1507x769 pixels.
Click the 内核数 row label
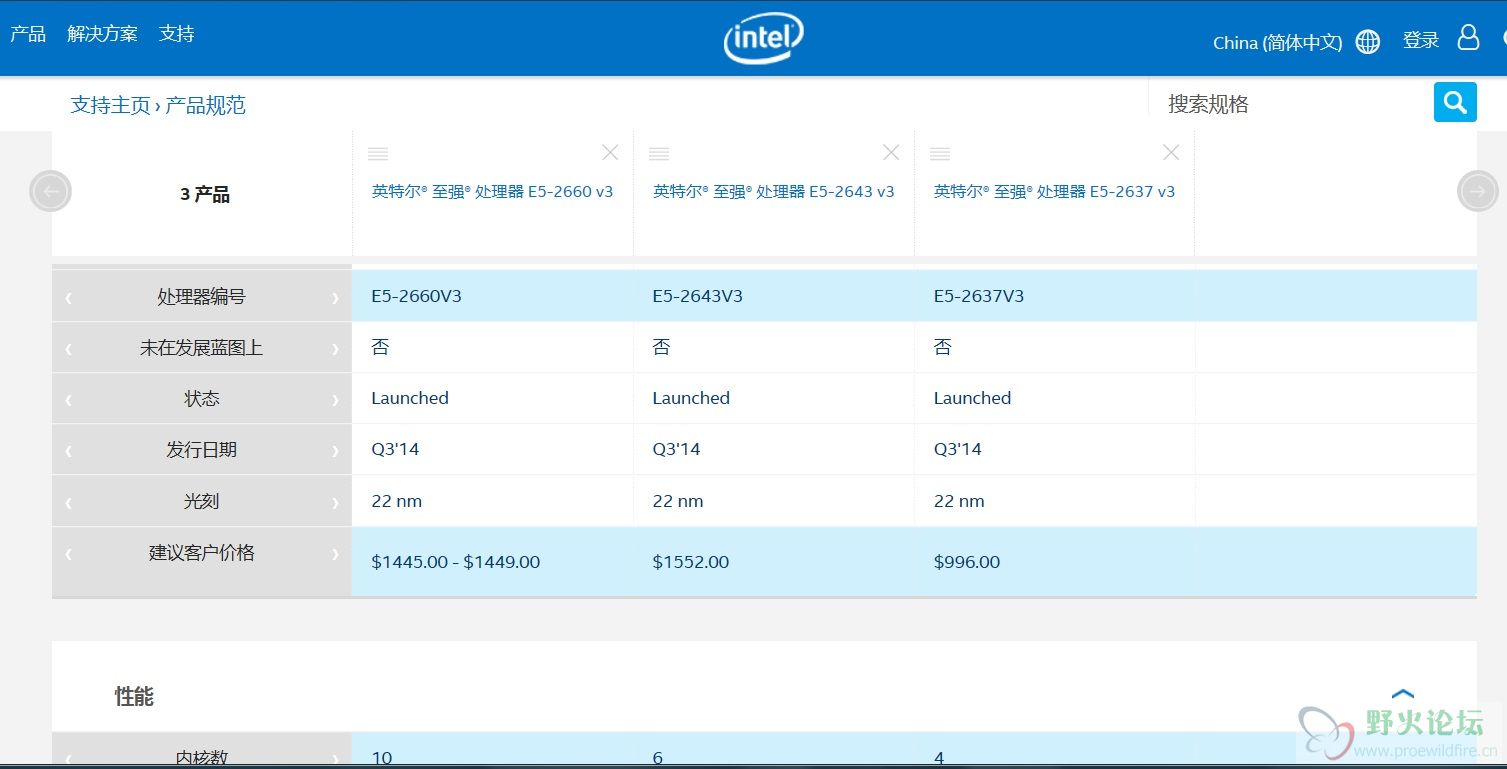201,758
